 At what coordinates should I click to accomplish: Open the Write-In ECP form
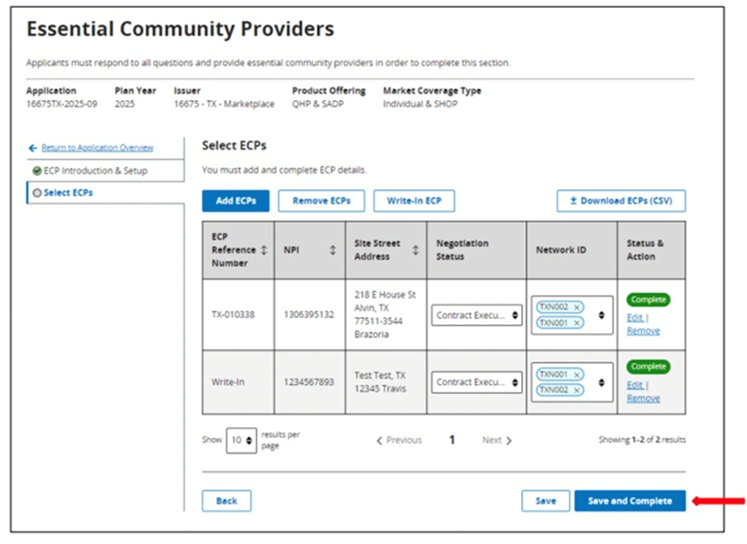coord(414,201)
